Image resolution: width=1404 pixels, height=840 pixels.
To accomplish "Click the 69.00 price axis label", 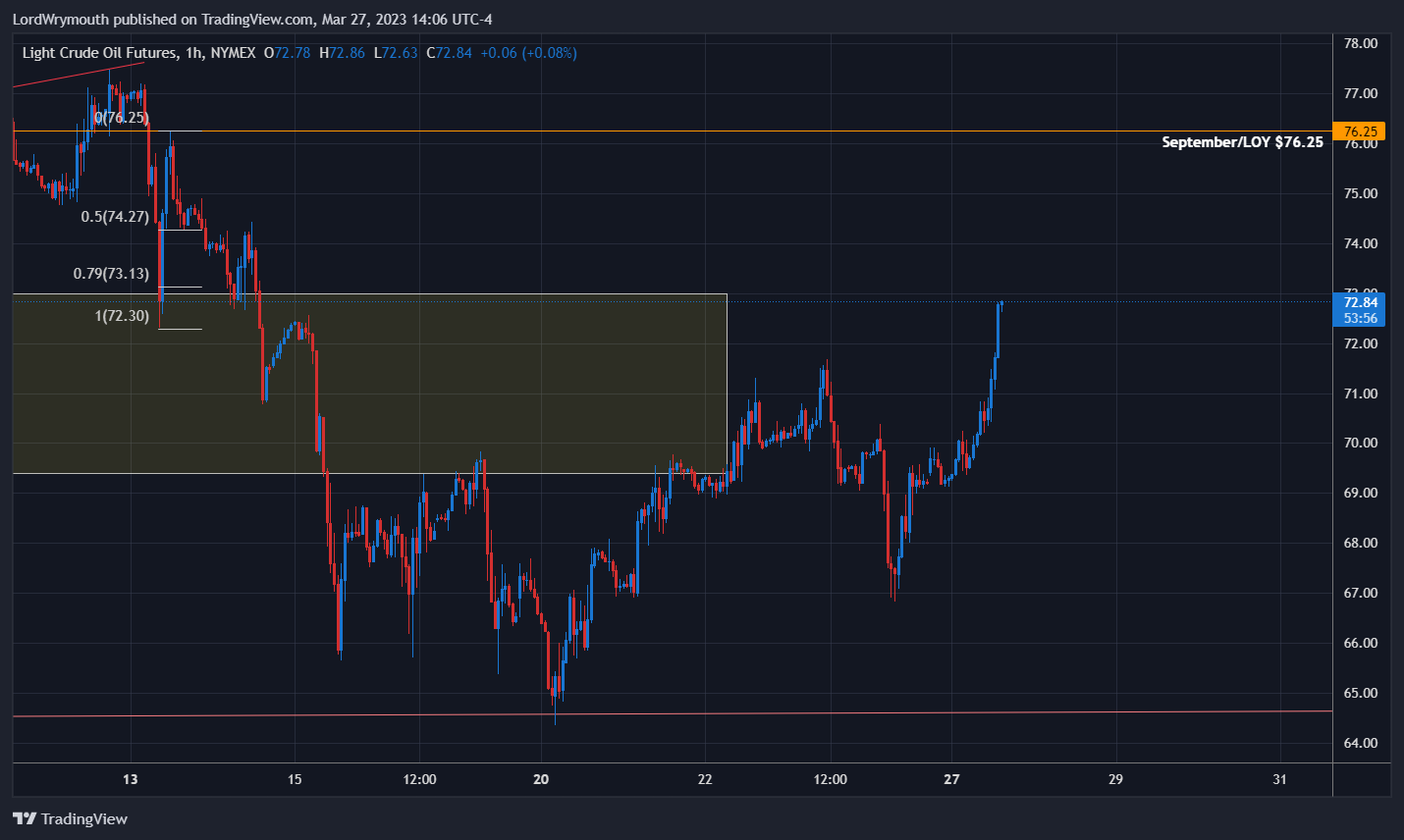I will [x=1360, y=493].
